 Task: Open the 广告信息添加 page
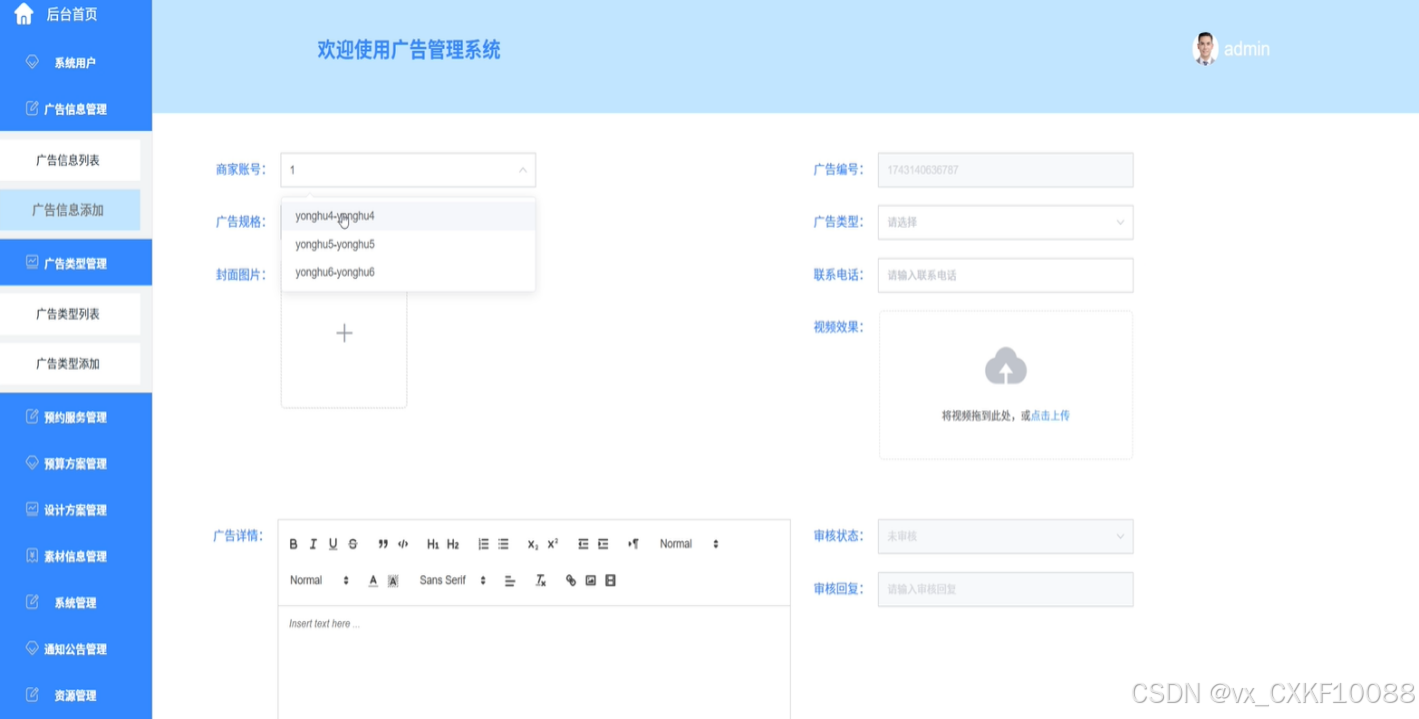click(69, 210)
